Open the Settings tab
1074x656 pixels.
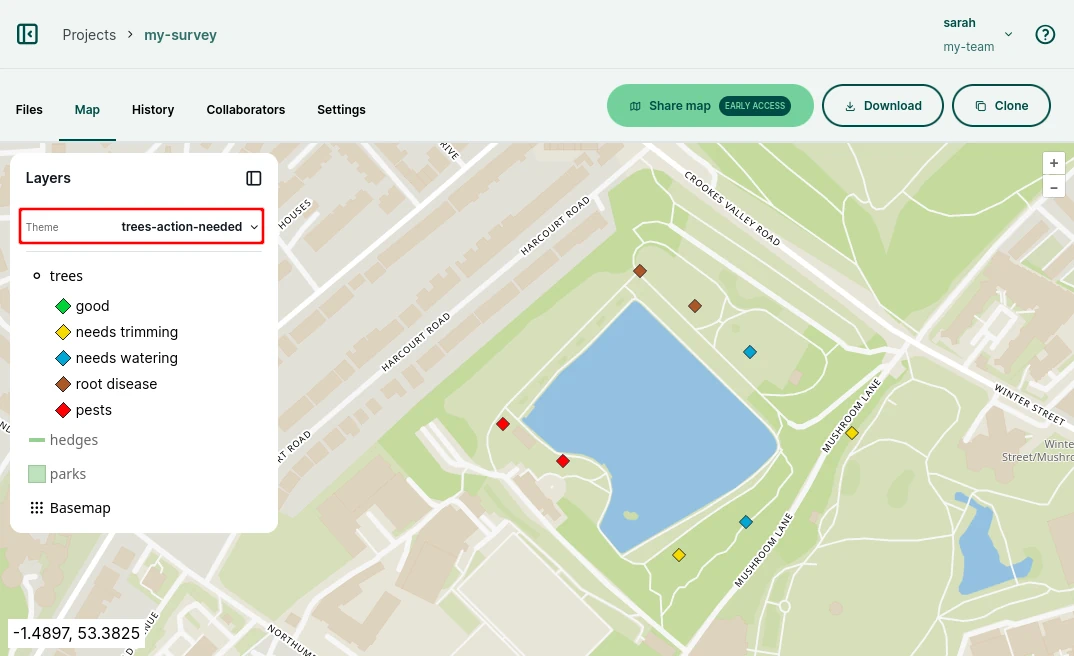(341, 110)
